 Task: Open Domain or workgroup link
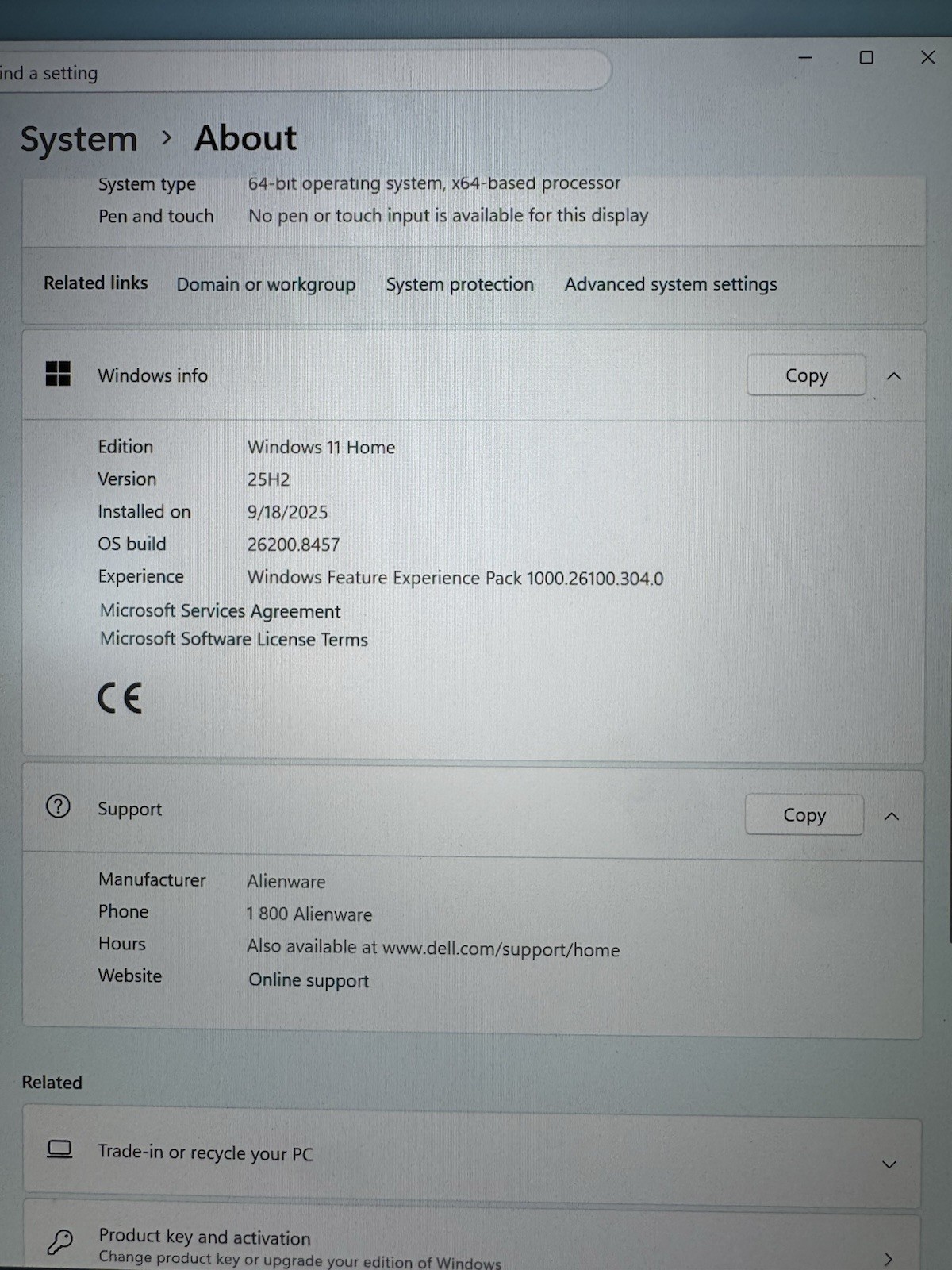[x=266, y=284]
